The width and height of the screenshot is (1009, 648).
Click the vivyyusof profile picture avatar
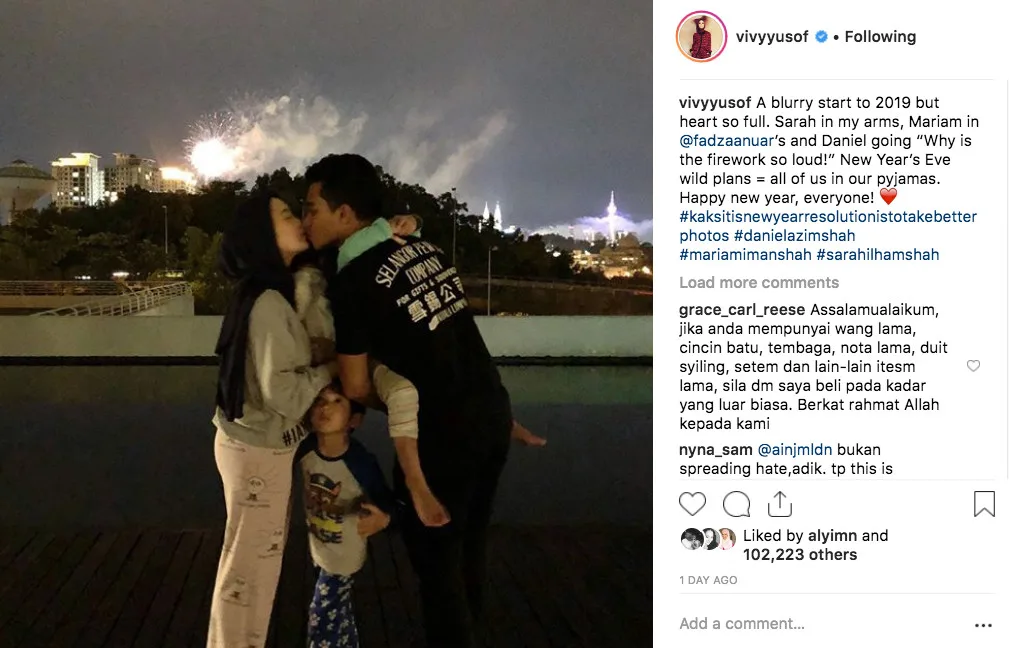coord(701,37)
